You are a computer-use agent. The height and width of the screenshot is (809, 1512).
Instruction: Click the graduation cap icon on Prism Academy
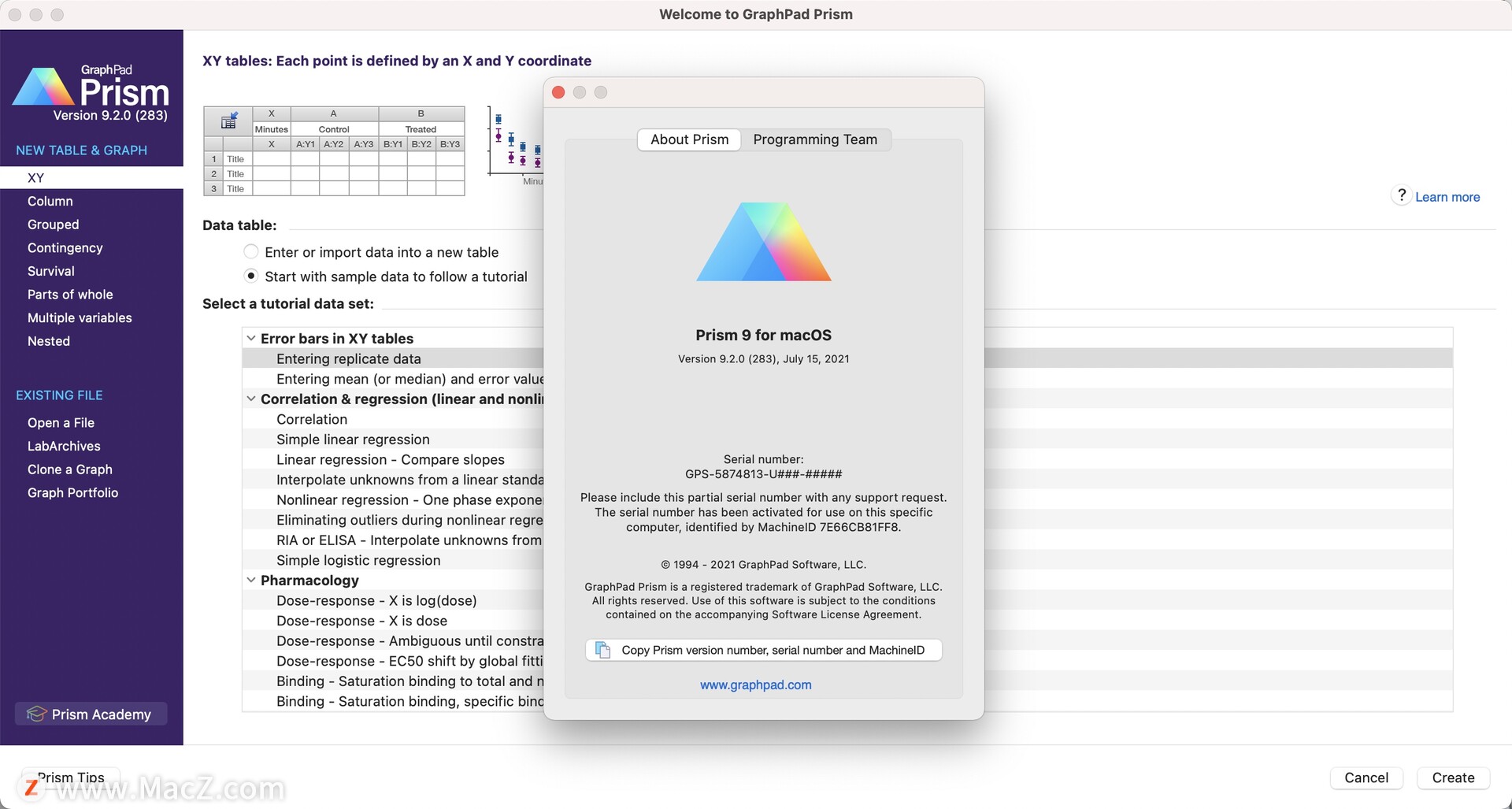[x=37, y=714]
